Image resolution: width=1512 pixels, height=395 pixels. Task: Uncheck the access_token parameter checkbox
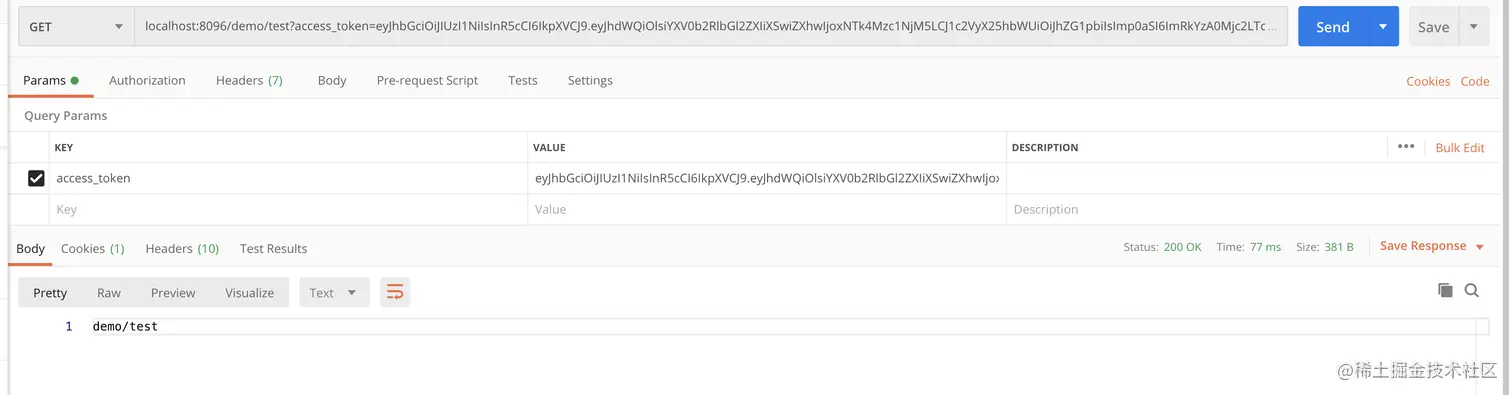coord(36,178)
